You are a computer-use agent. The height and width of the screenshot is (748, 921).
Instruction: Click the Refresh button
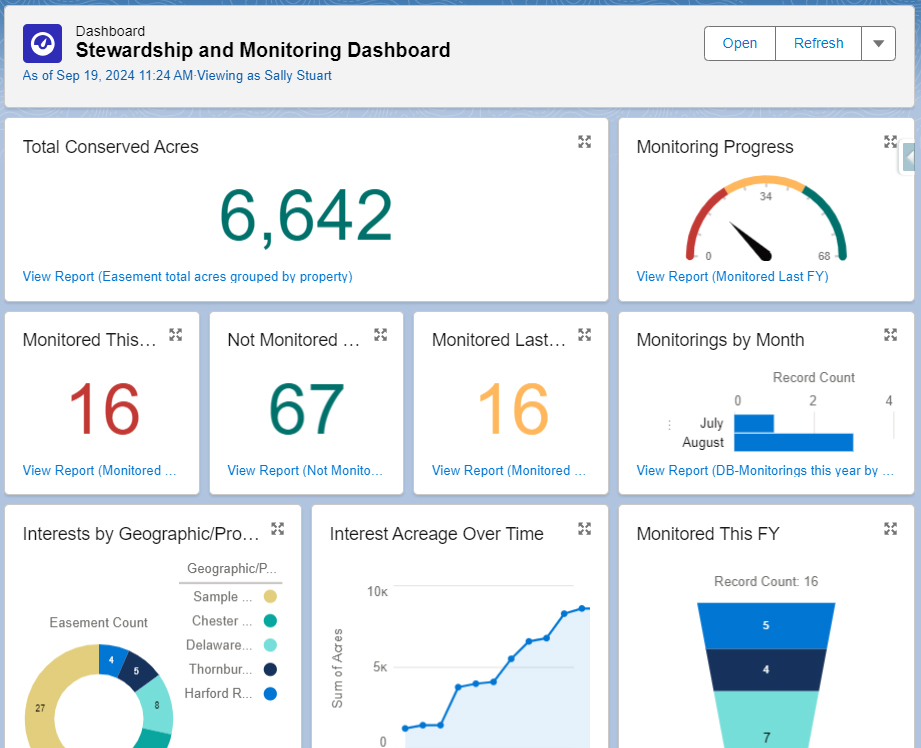(x=818, y=44)
